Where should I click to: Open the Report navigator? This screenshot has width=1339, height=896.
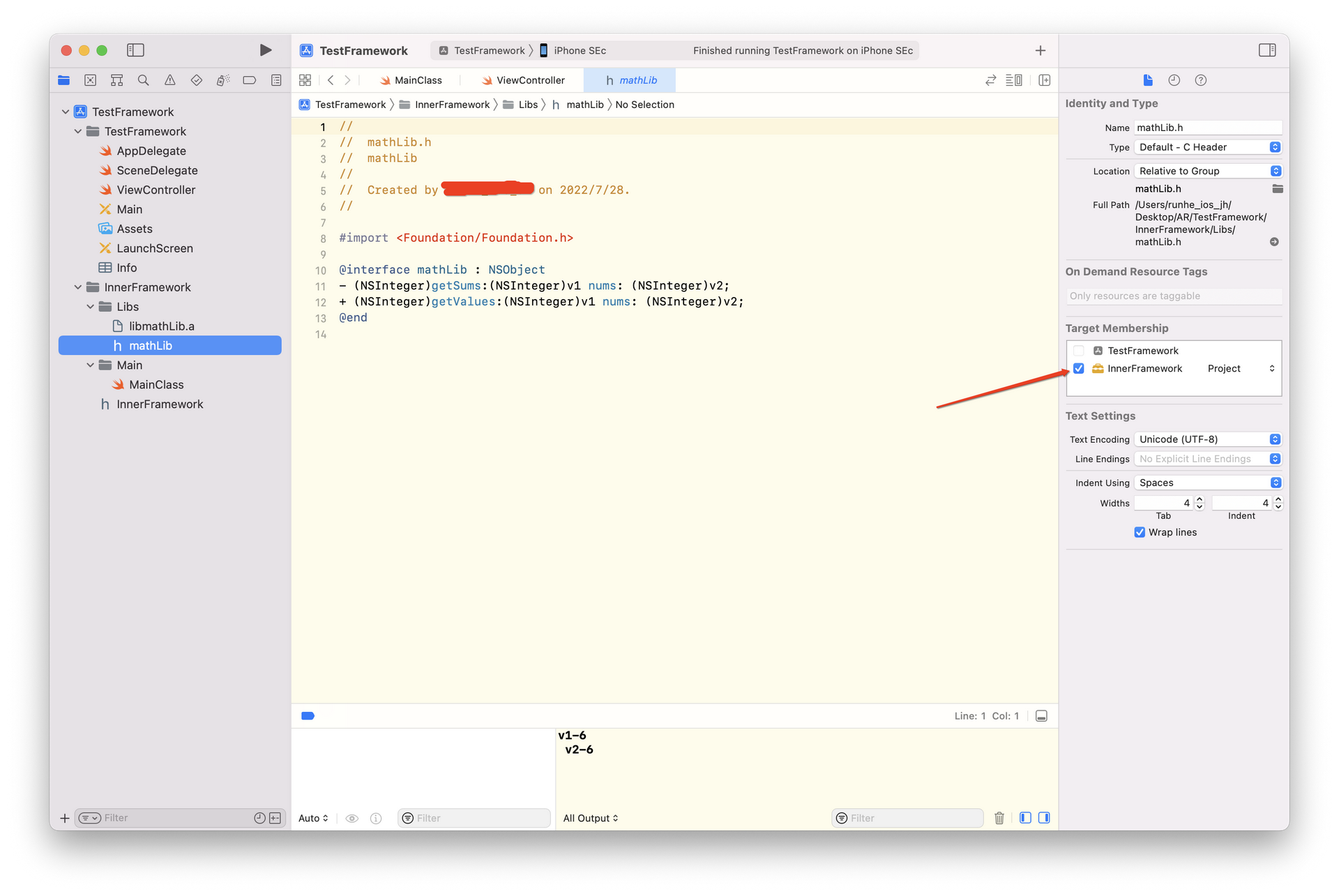tap(276, 80)
